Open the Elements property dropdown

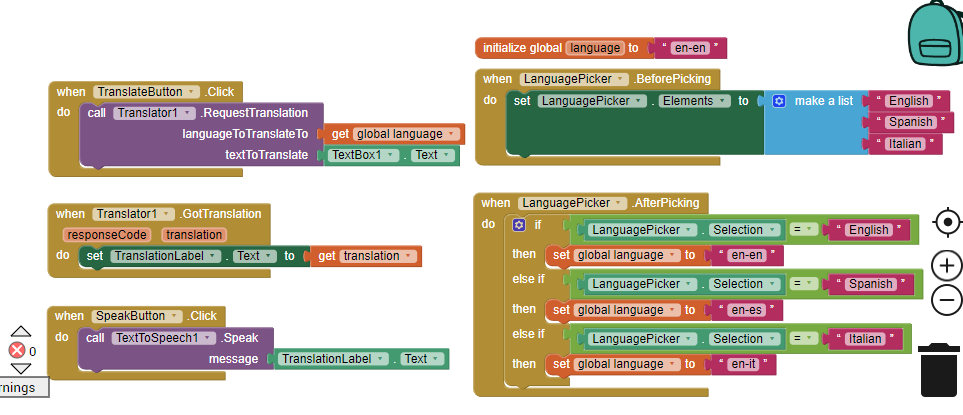tap(722, 101)
